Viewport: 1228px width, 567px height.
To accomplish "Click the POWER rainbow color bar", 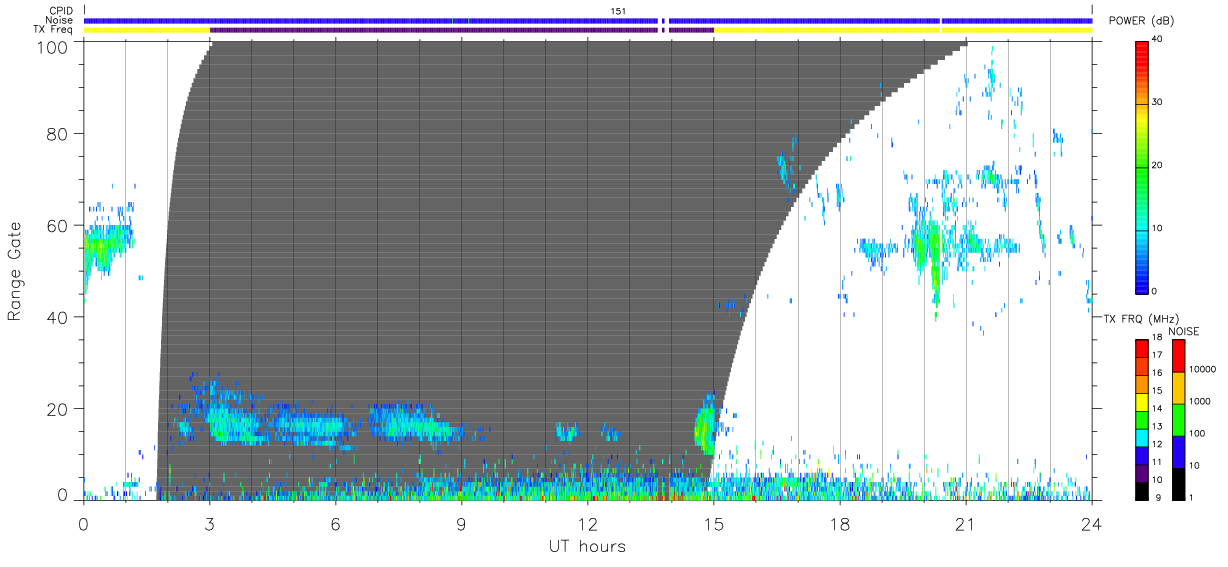I will click(x=1142, y=166).
